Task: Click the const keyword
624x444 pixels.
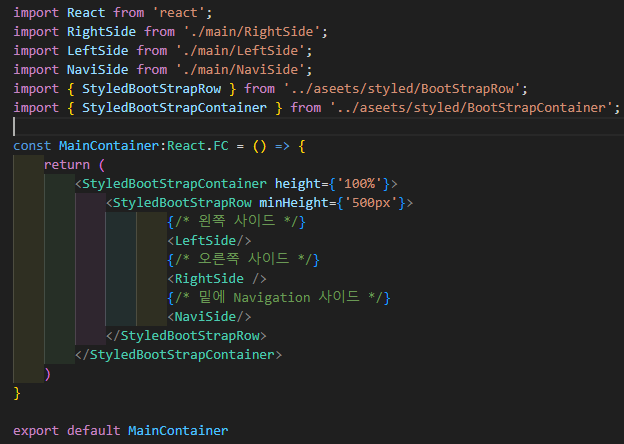Action: tap(32, 146)
